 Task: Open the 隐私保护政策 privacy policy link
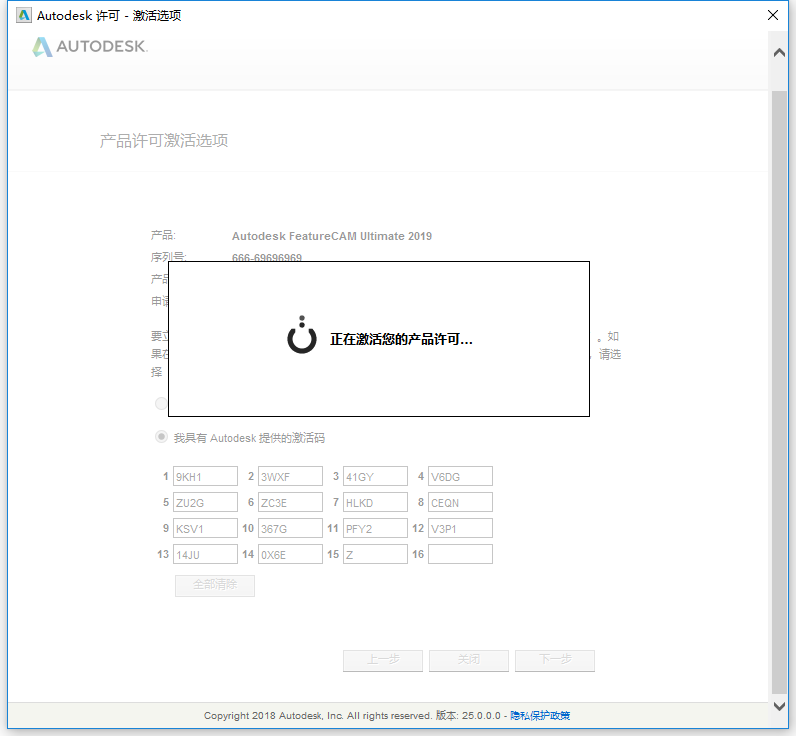(540, 716)
